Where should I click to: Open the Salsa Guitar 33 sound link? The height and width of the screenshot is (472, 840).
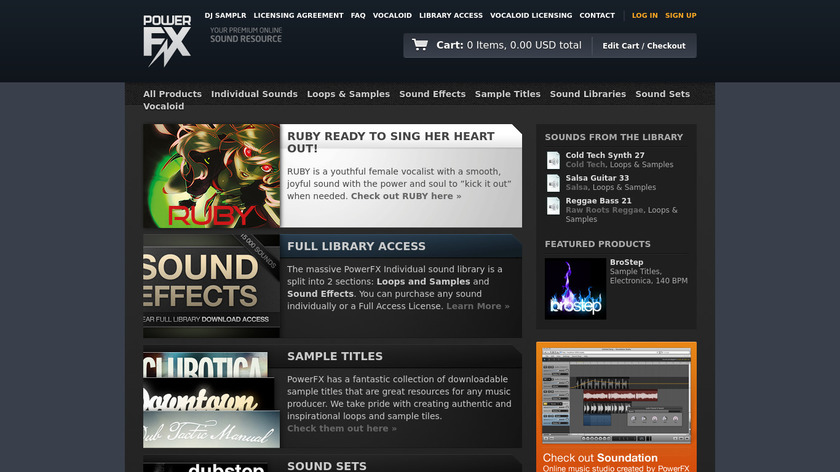(597, 178)
